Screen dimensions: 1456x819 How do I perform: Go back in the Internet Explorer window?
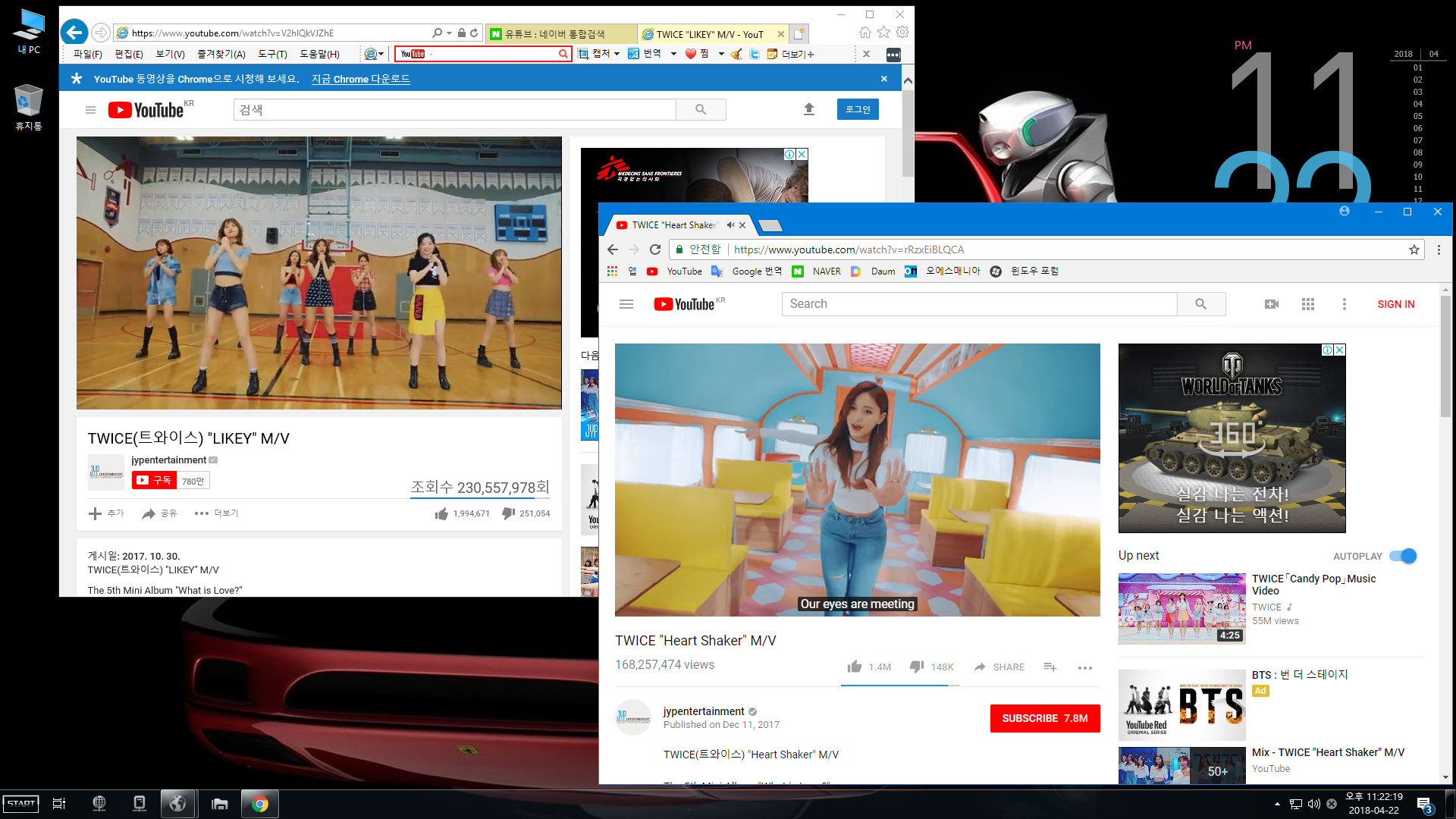74,33
